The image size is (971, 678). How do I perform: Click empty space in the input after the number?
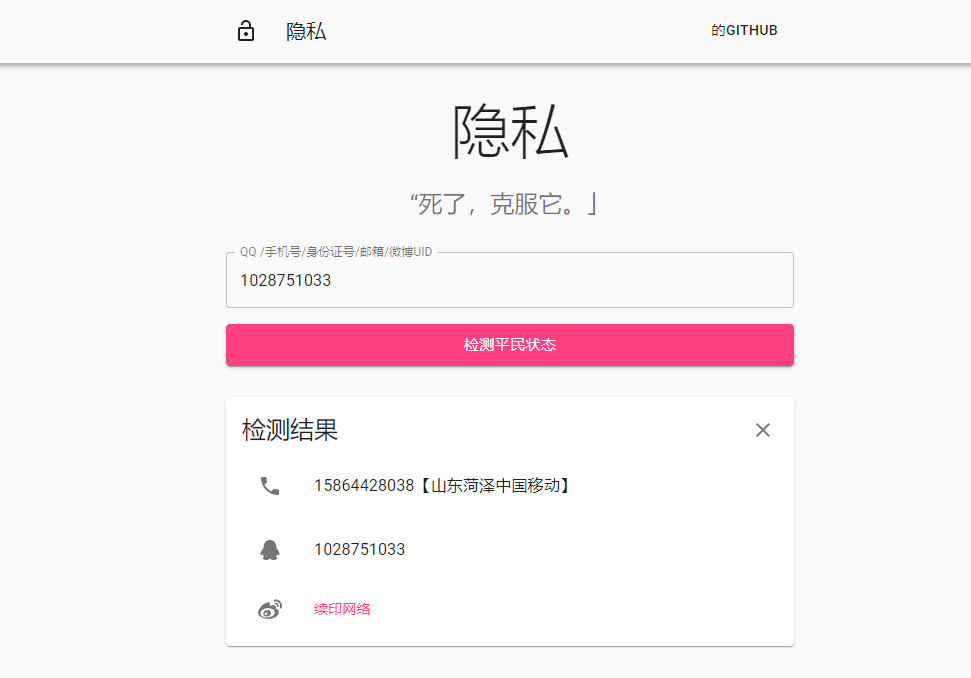point(557,280)
